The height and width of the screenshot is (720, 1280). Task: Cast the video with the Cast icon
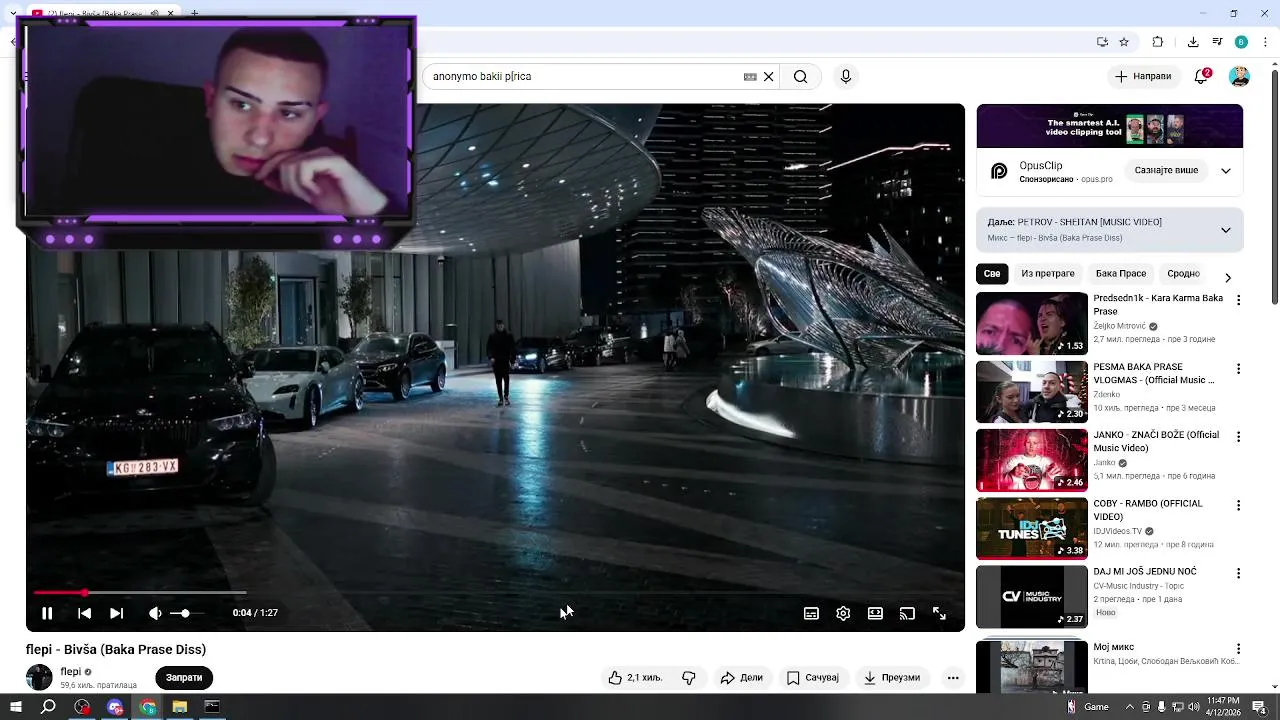[907, 613]
